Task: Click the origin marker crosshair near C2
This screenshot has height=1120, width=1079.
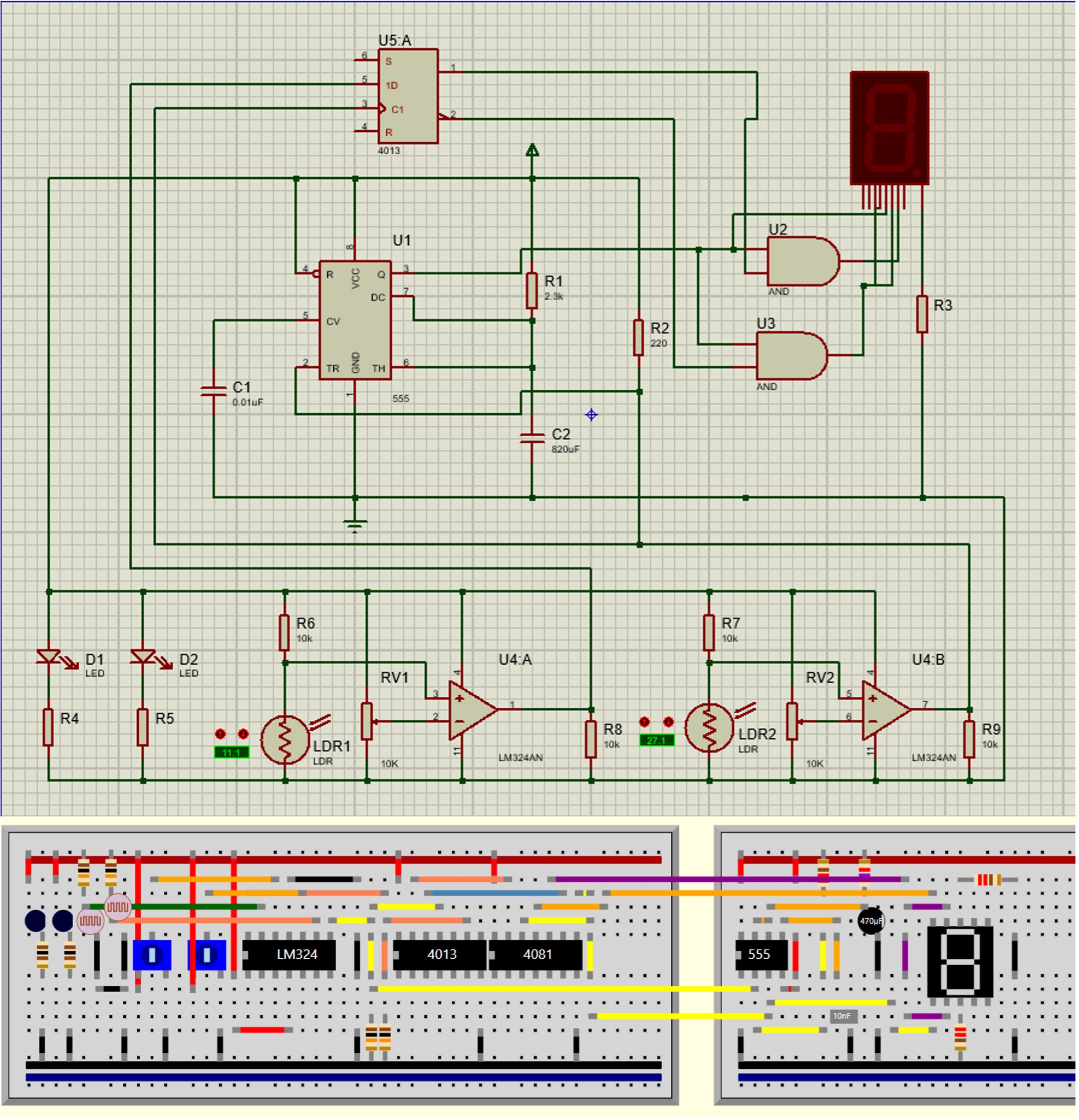Action: click(592, 415)
